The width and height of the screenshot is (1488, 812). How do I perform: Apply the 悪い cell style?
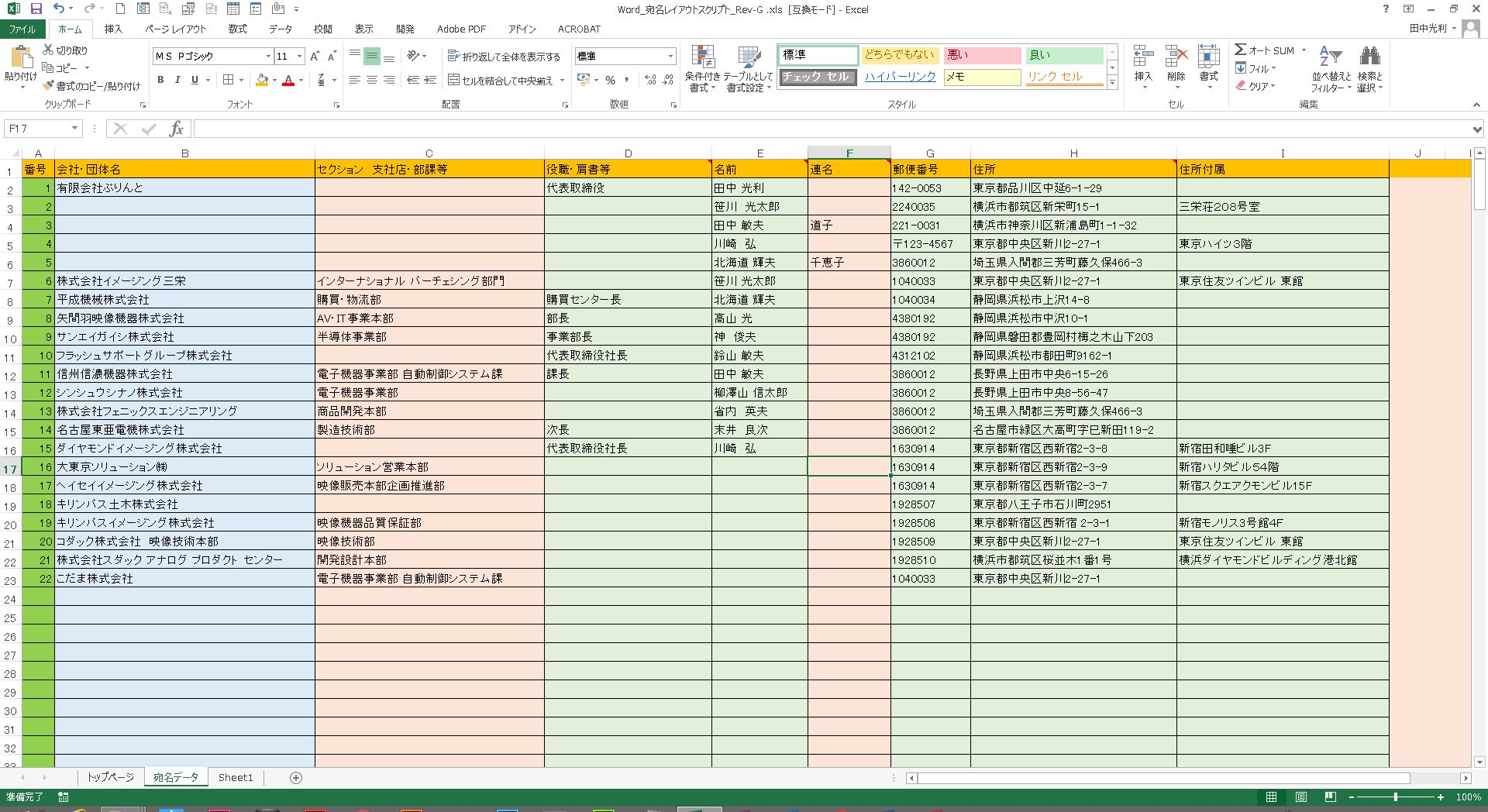tap(981, 55)
